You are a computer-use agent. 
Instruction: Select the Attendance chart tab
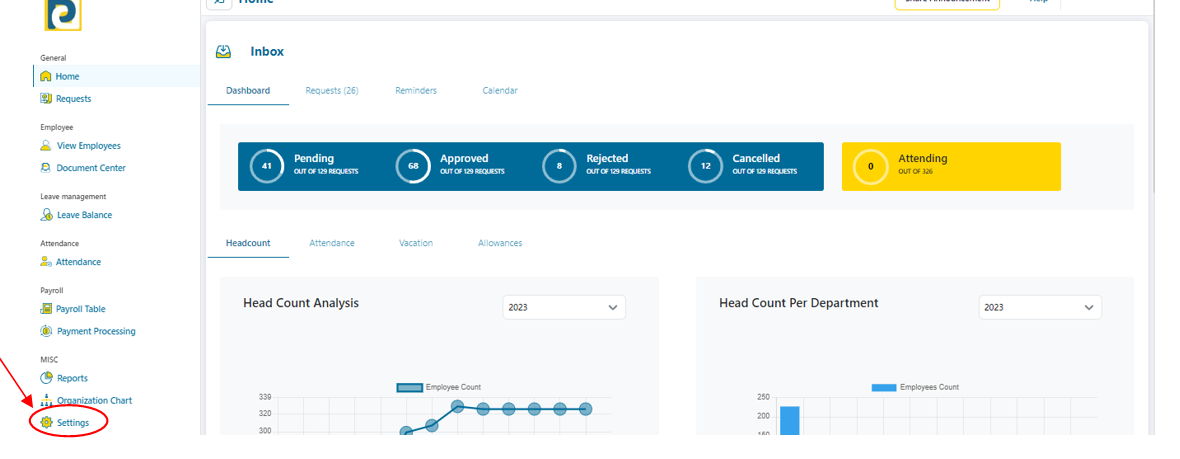332,243
